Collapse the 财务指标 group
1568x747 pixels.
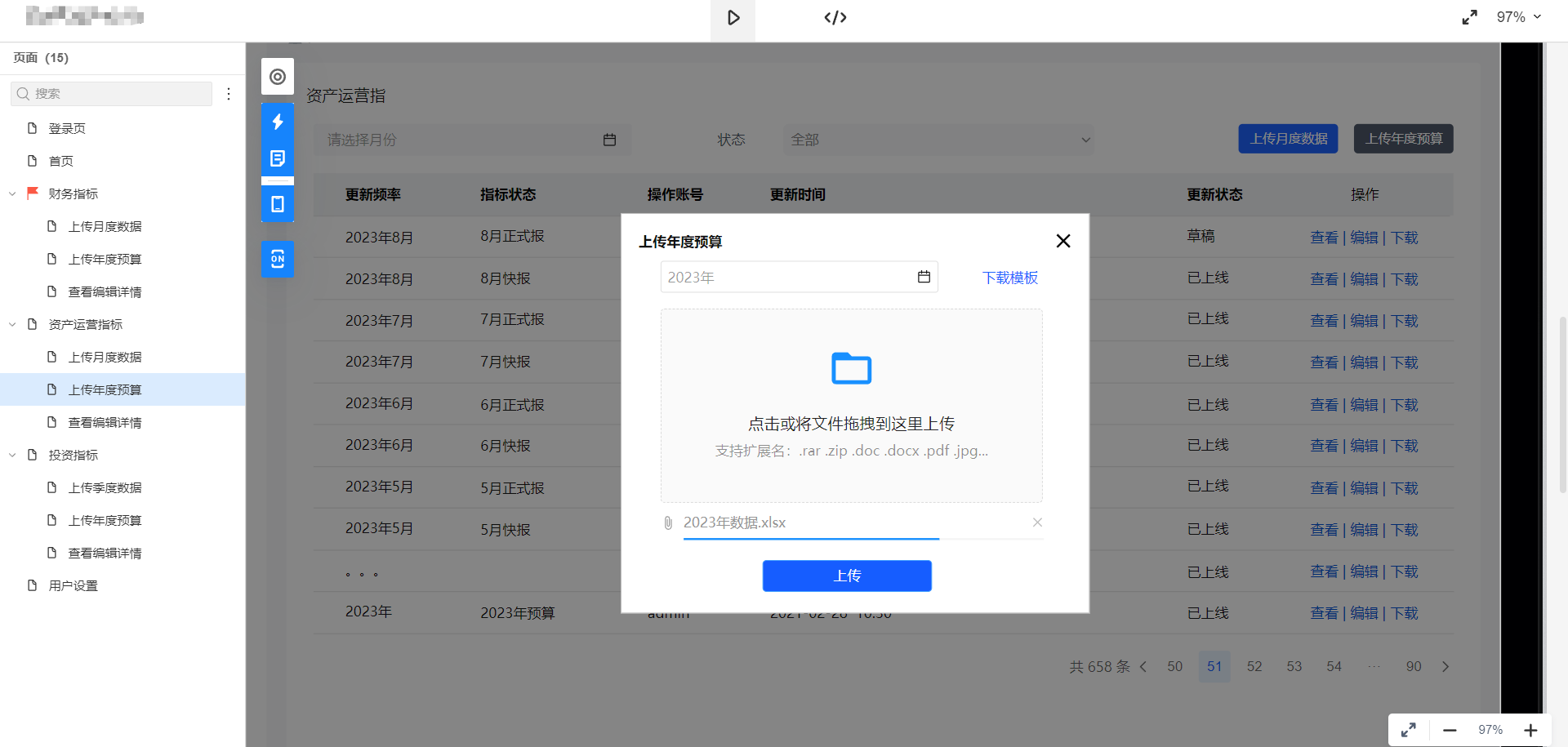pyautogui.click(x=12, y=193)
